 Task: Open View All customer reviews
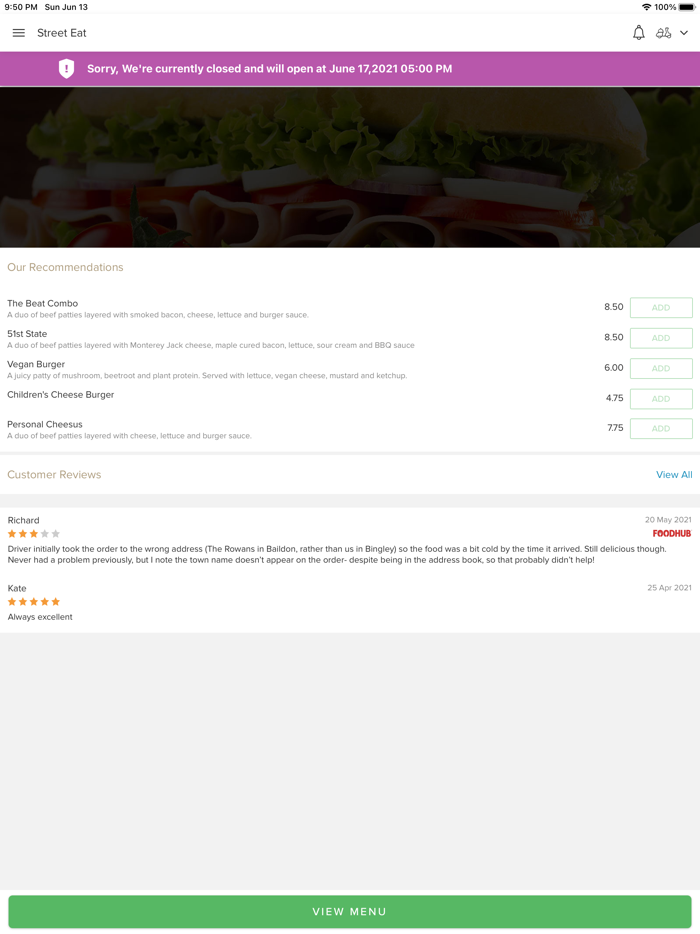click(x=674, y=475)
